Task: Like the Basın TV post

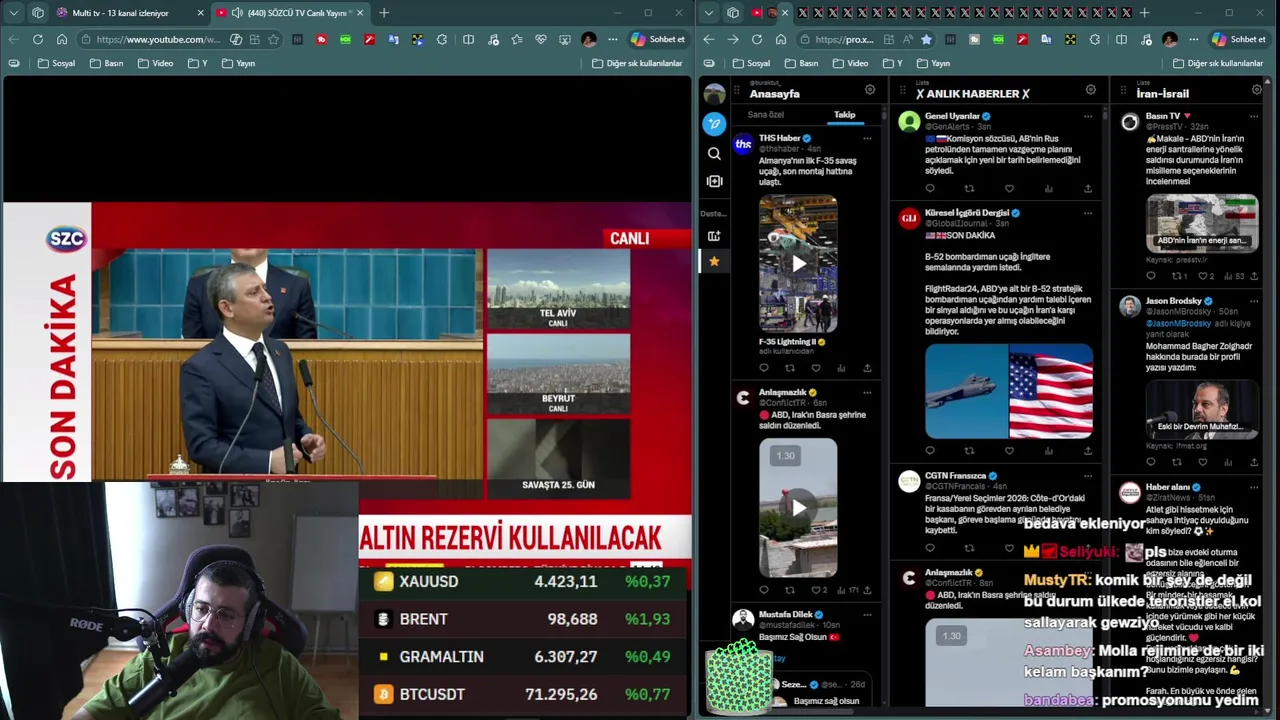Action: coord(1203,276)
